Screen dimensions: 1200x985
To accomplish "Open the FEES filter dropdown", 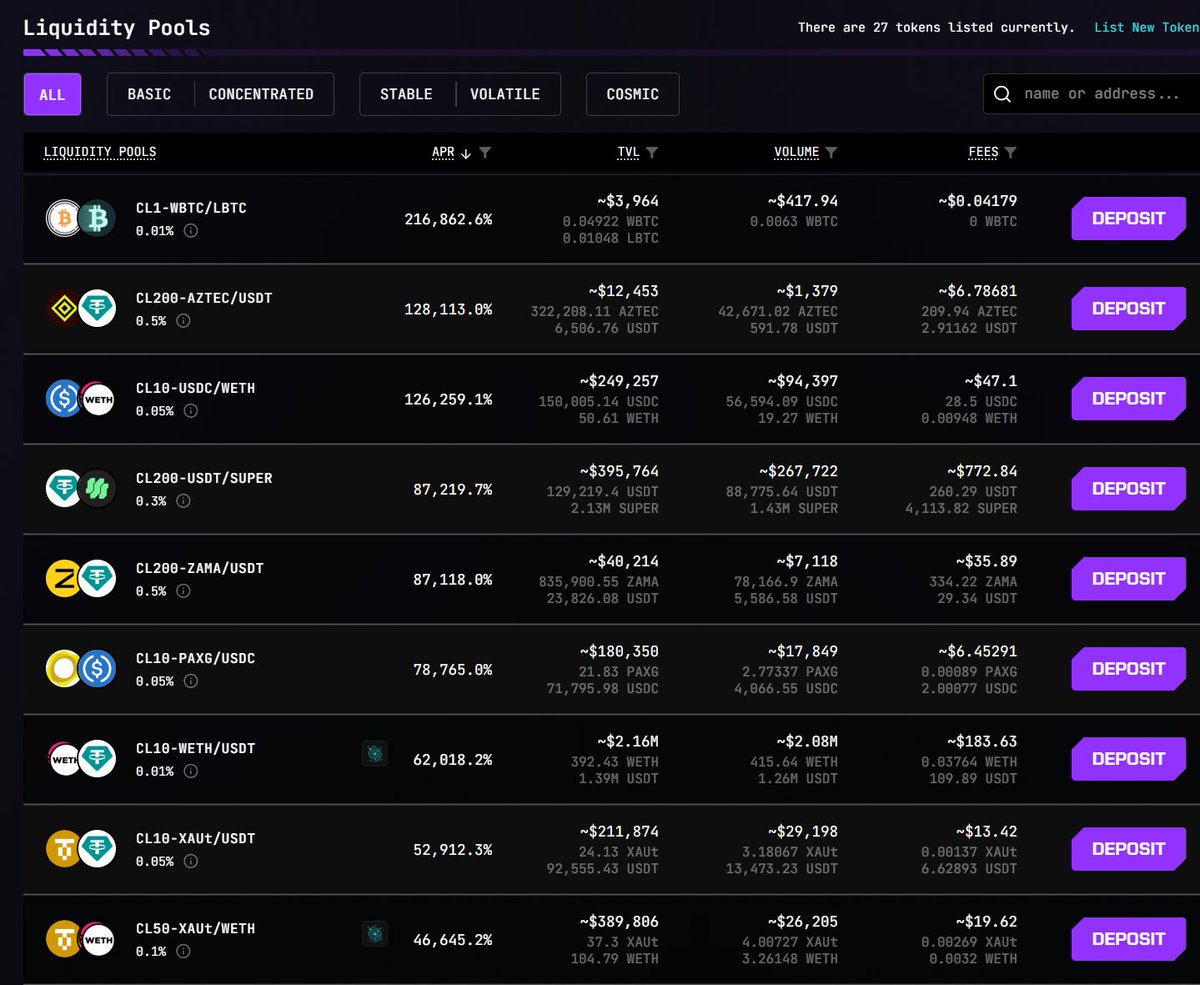I will (1009, 152).
